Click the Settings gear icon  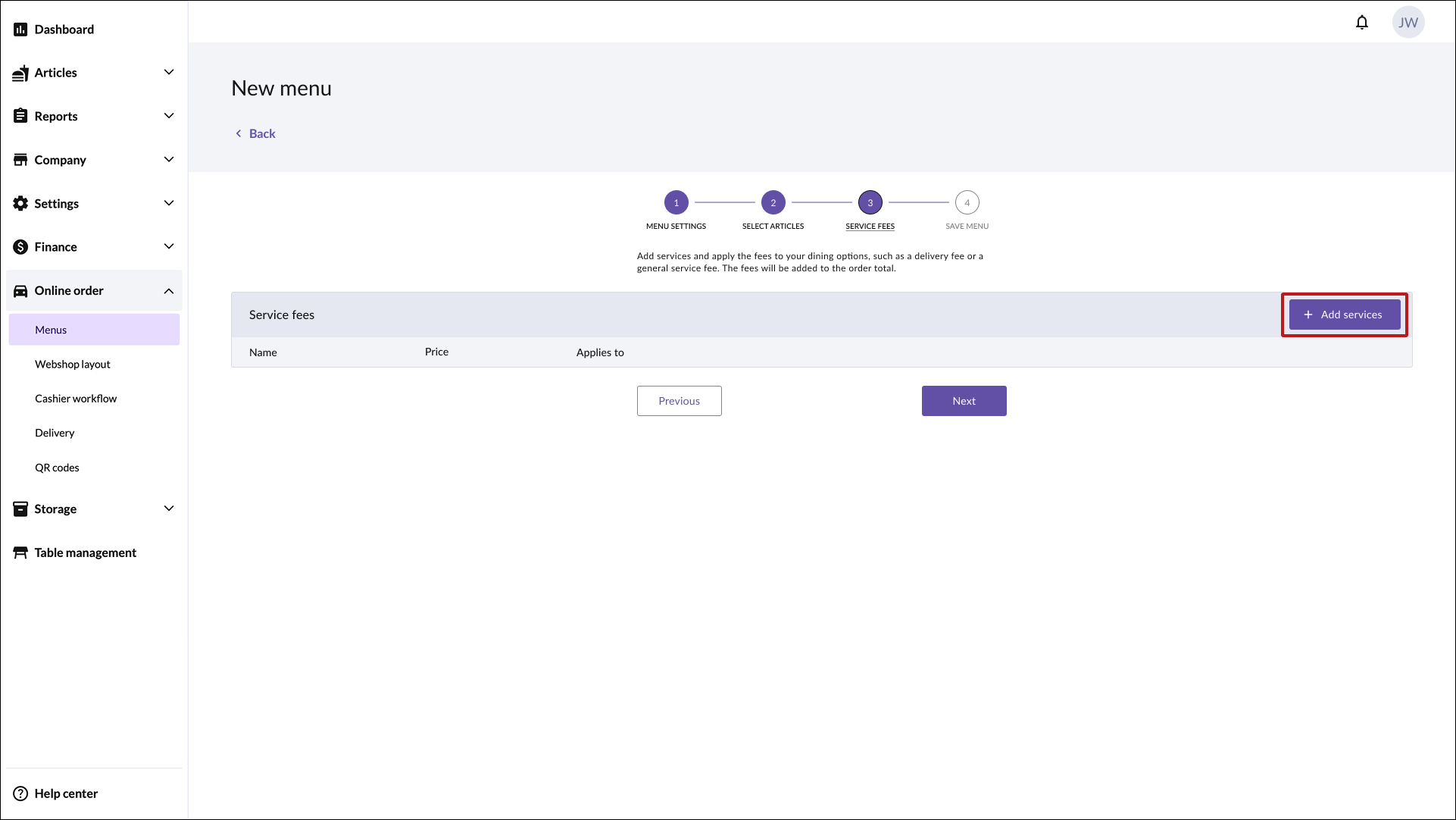[x=20, y=203]
